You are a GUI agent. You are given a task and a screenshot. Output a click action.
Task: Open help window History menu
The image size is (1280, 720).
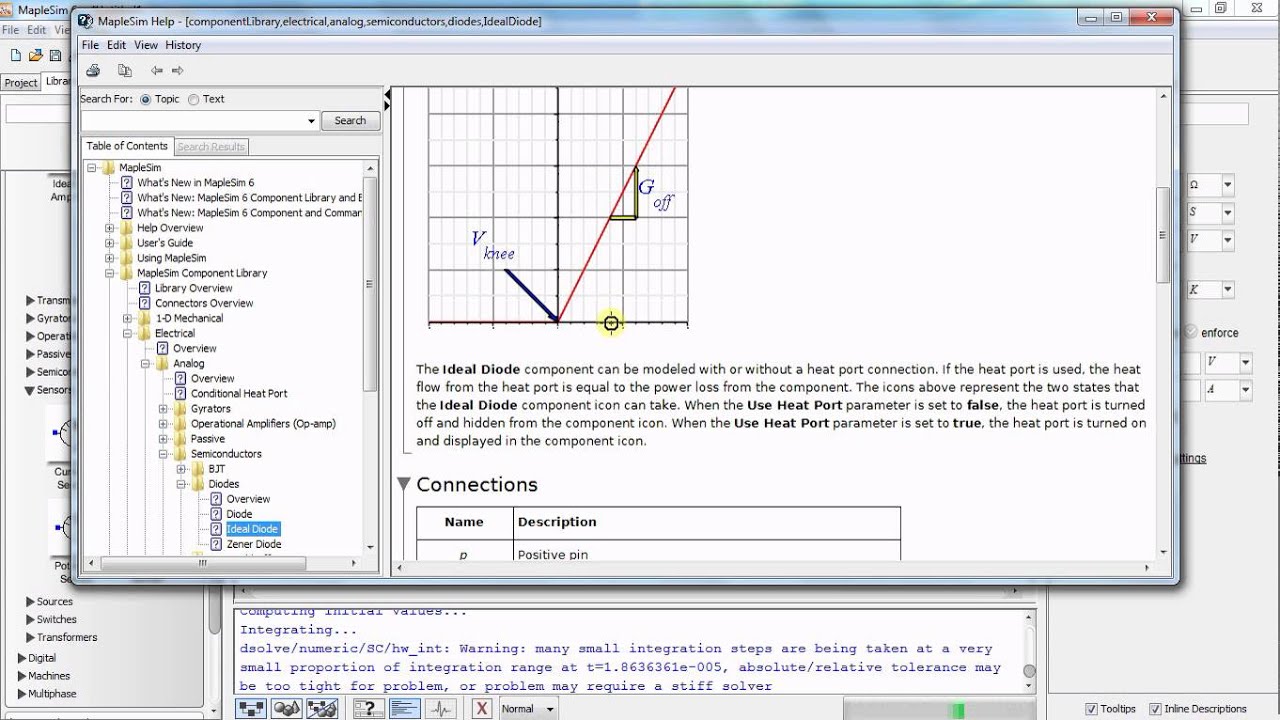pyautogui.click(x=183, y=45)
